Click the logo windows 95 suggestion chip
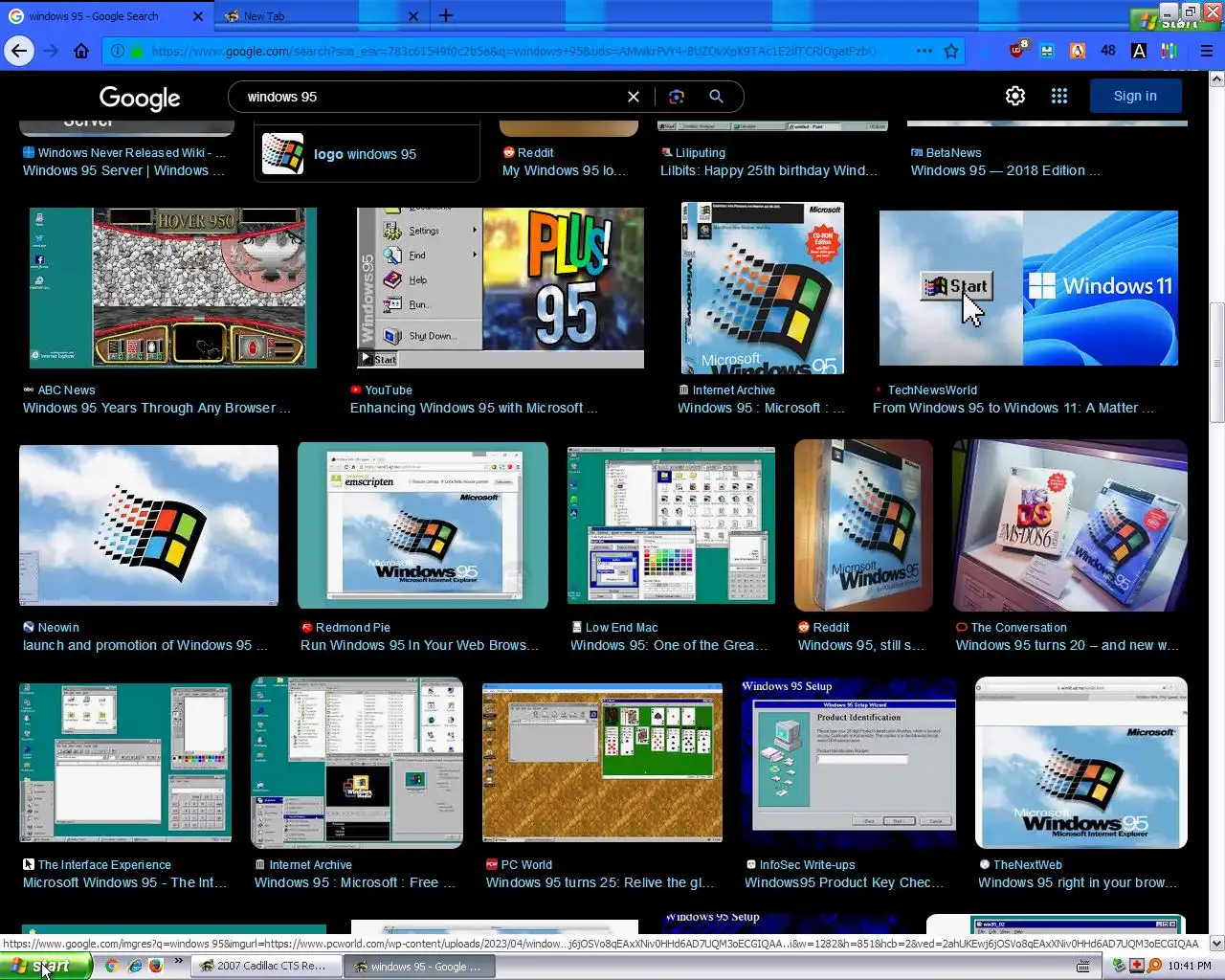The height and width of the screenshot is (980, 1225). click(367, 153)
